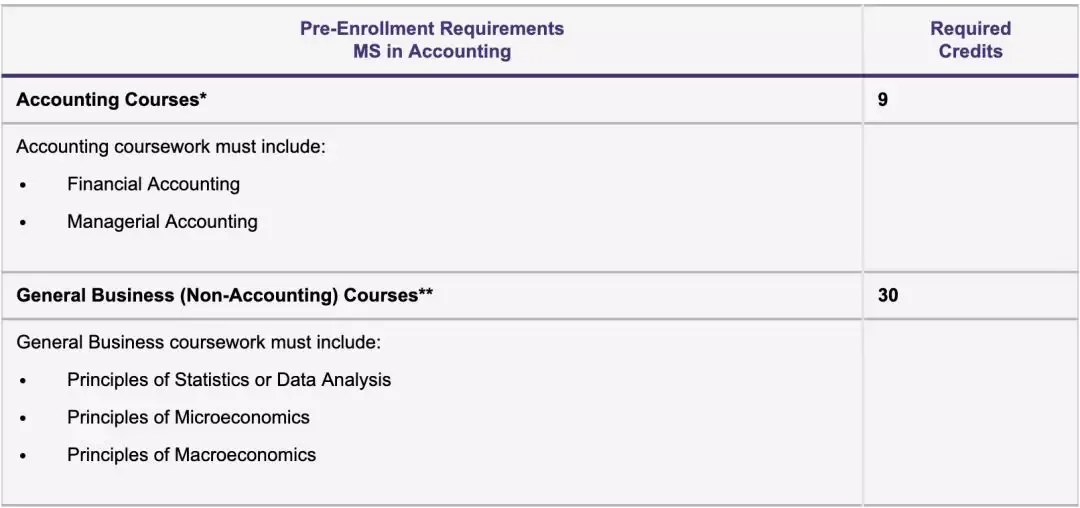Click 'Accounting coursework must include:' text
1080x508 pixels.
tap(171, 147)
